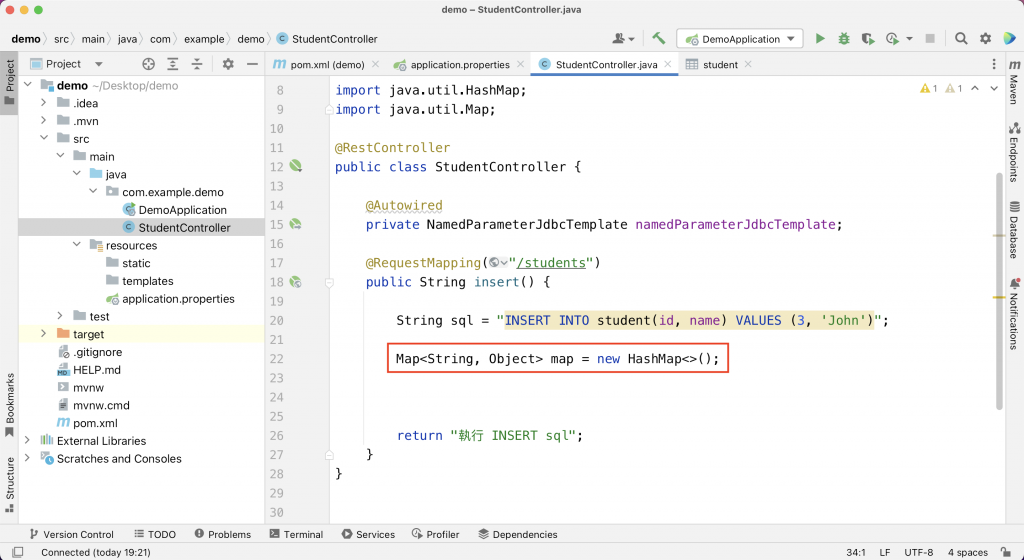Select pom.xml in project tree

pos(95,422)
